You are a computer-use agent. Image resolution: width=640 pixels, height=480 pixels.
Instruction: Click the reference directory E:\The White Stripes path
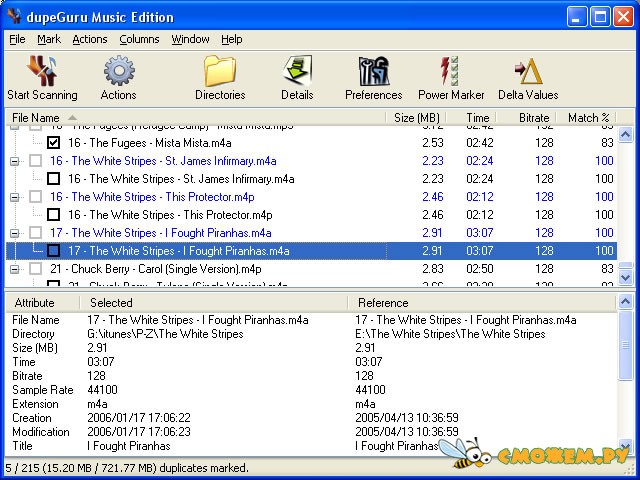point(450,334)
